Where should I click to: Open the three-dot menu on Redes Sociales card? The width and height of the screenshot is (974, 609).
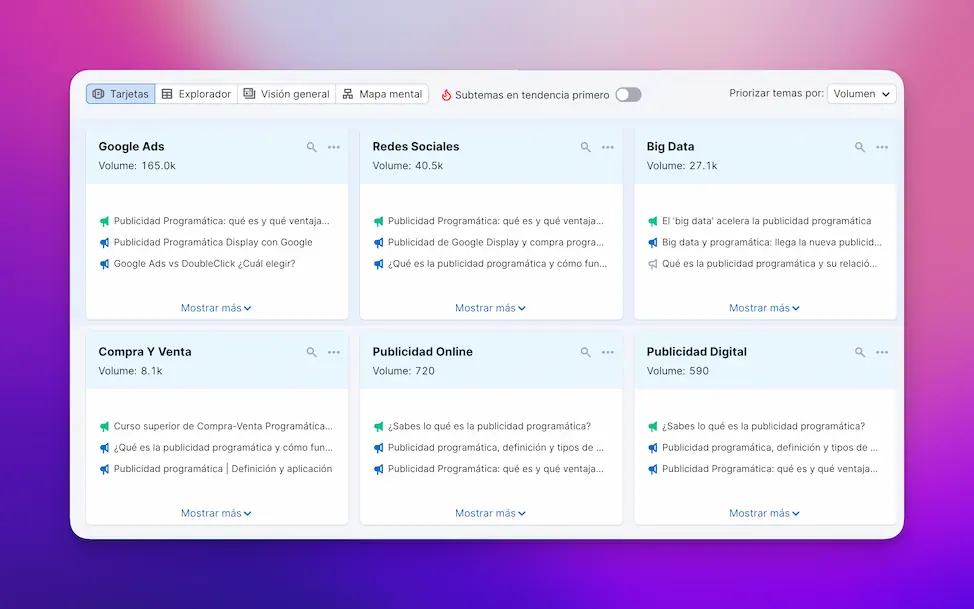point(608,147)
